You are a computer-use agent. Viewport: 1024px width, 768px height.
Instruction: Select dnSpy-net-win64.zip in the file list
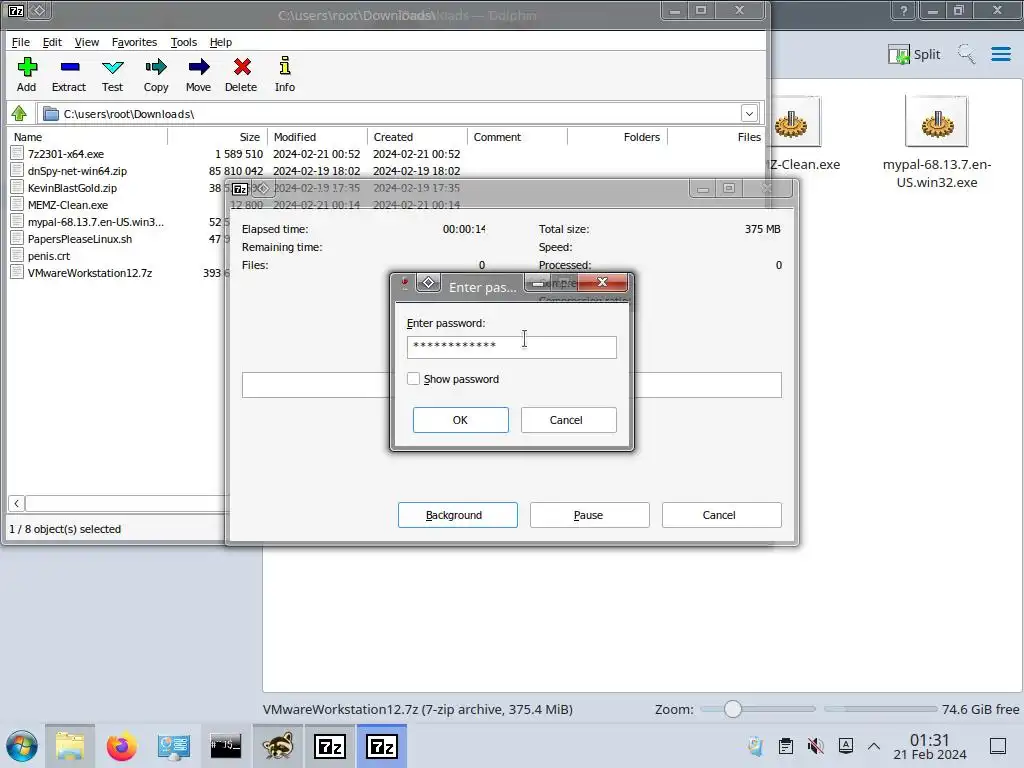tap(77, 171)
